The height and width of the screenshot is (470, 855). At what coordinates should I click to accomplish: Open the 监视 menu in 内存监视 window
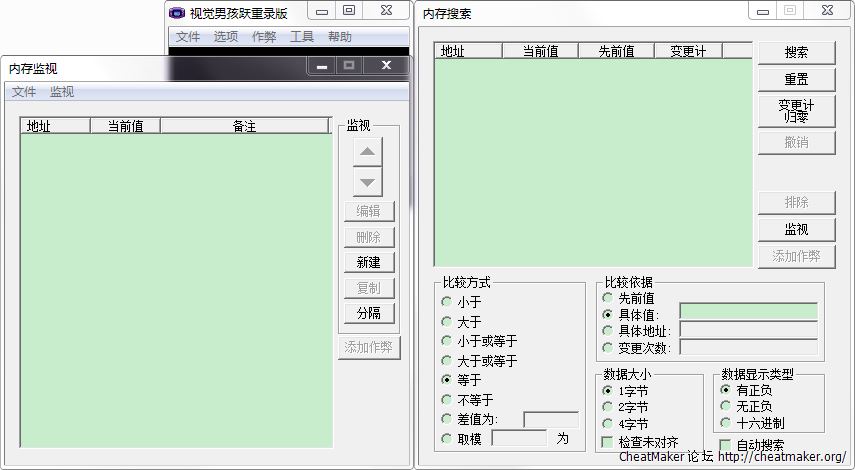62,92
